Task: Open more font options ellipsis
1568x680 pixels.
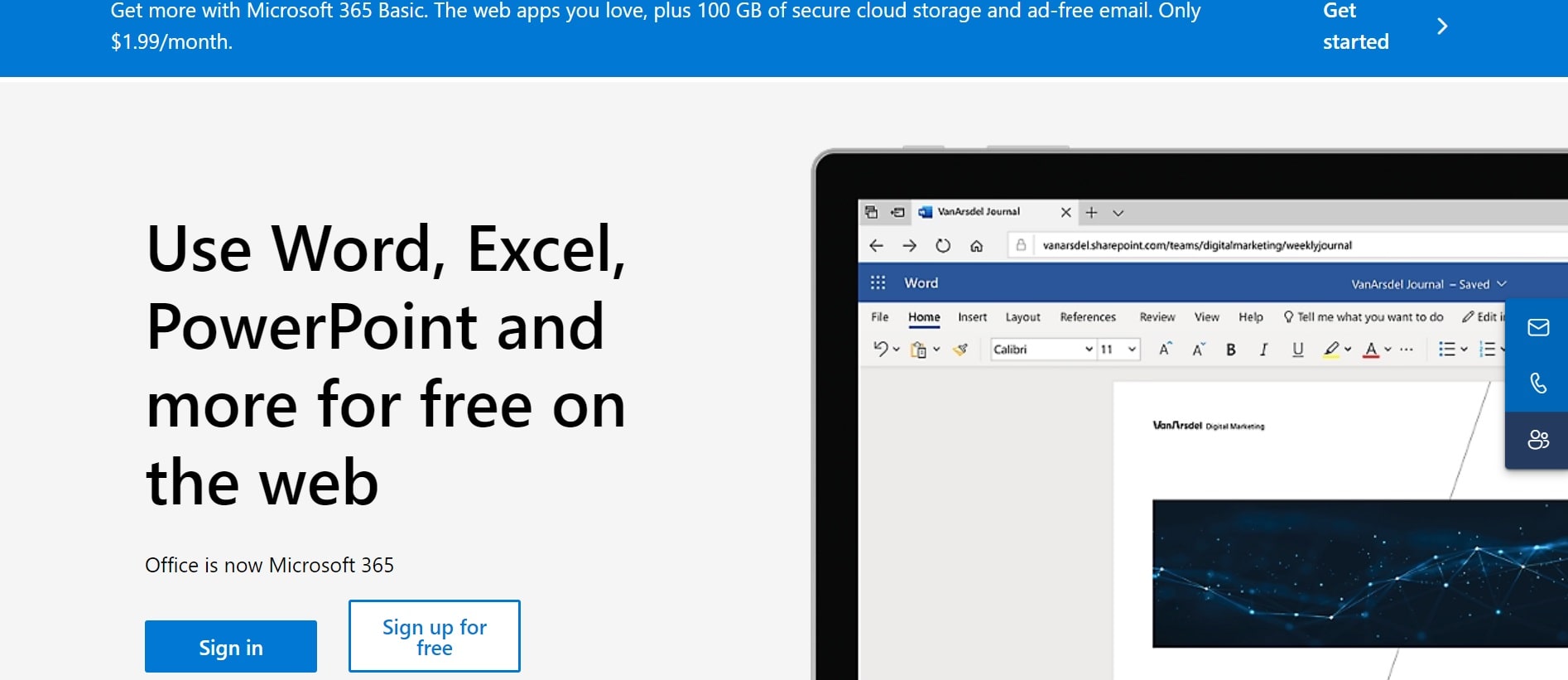Action: pos(1407,350)
